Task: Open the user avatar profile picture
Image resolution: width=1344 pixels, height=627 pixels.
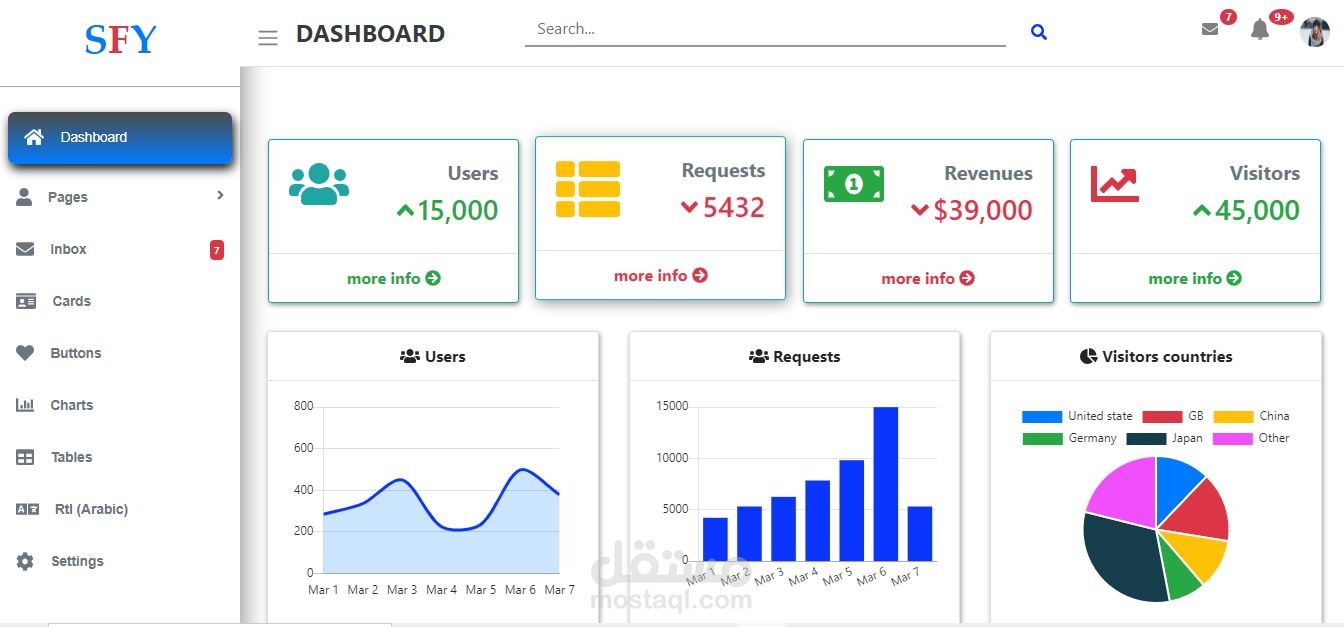Action: [1315, 32]
